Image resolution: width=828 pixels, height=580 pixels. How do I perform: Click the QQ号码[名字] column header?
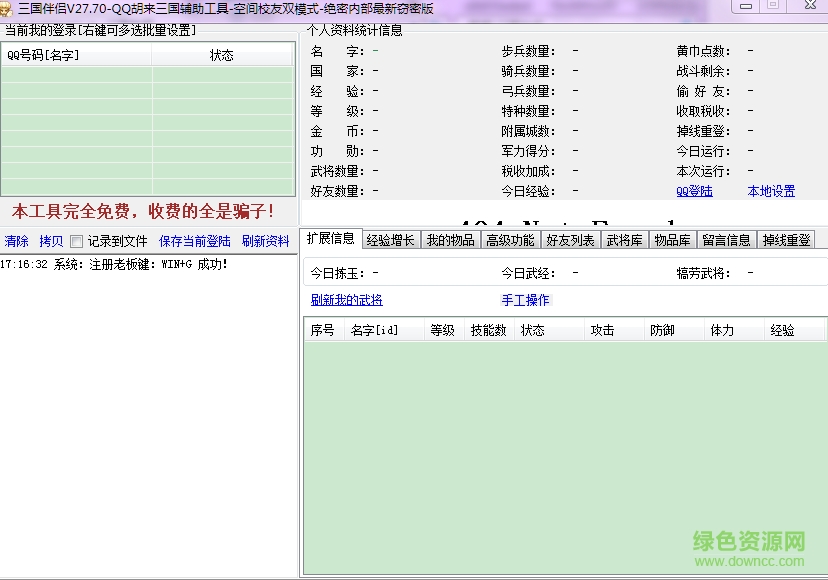(43, 55)
